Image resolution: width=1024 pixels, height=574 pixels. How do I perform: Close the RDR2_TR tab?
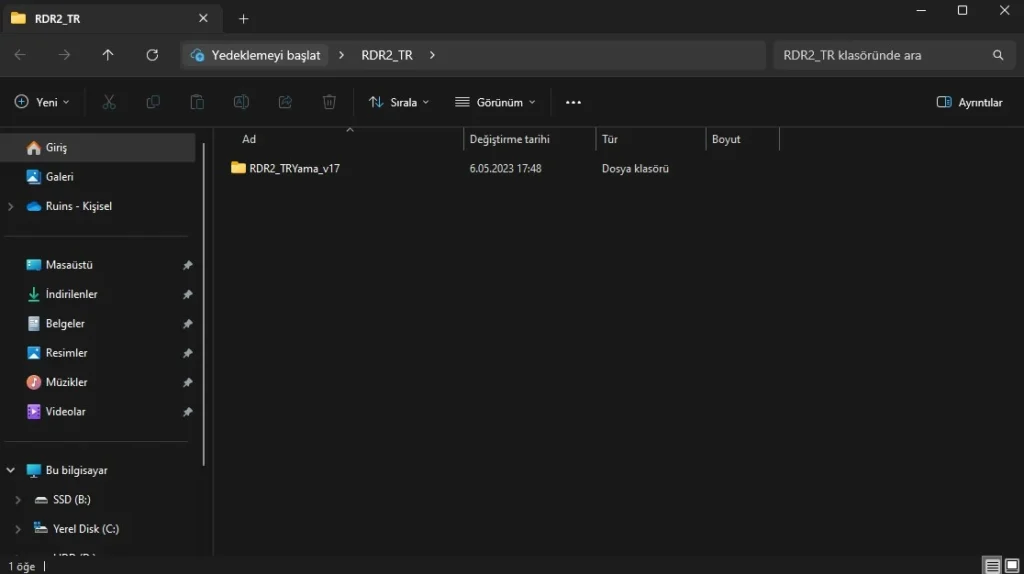203,18
